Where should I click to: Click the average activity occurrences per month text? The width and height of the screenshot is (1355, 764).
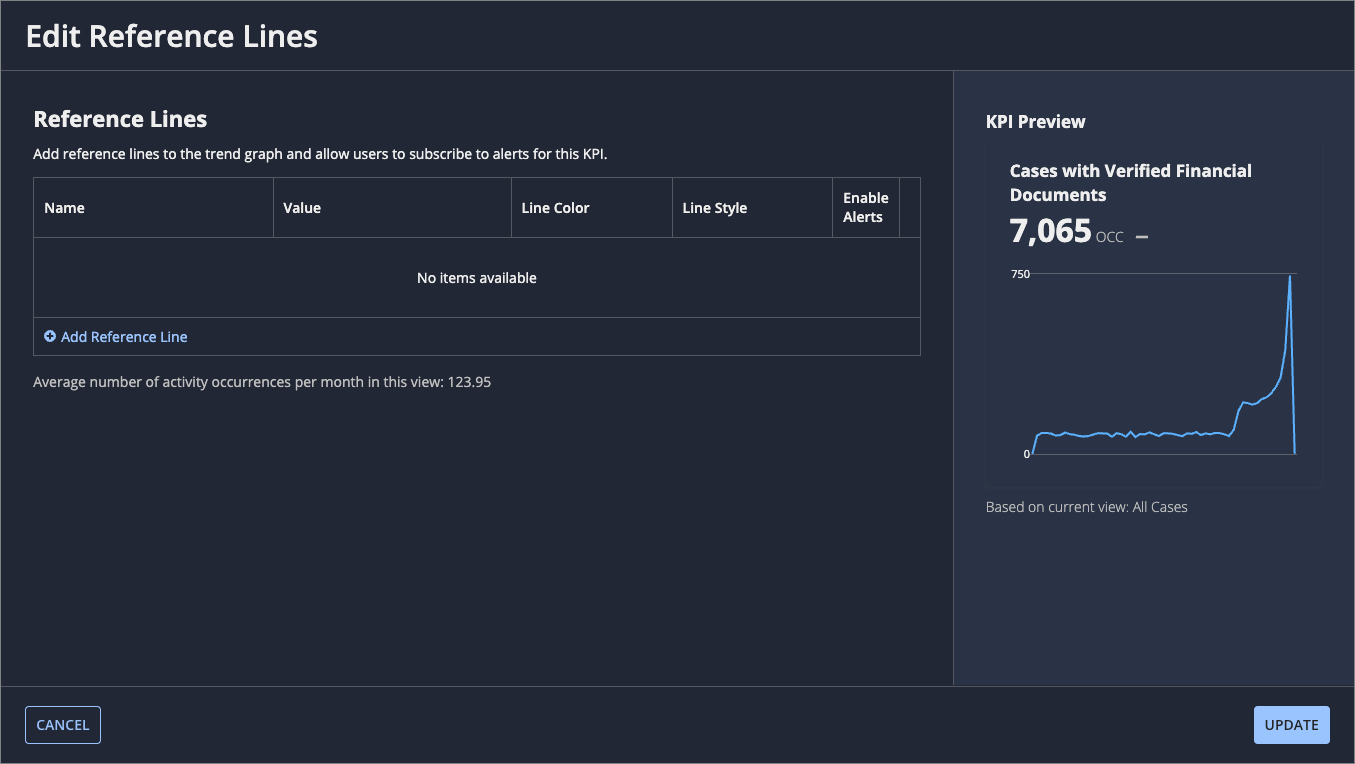coord(262,382)
